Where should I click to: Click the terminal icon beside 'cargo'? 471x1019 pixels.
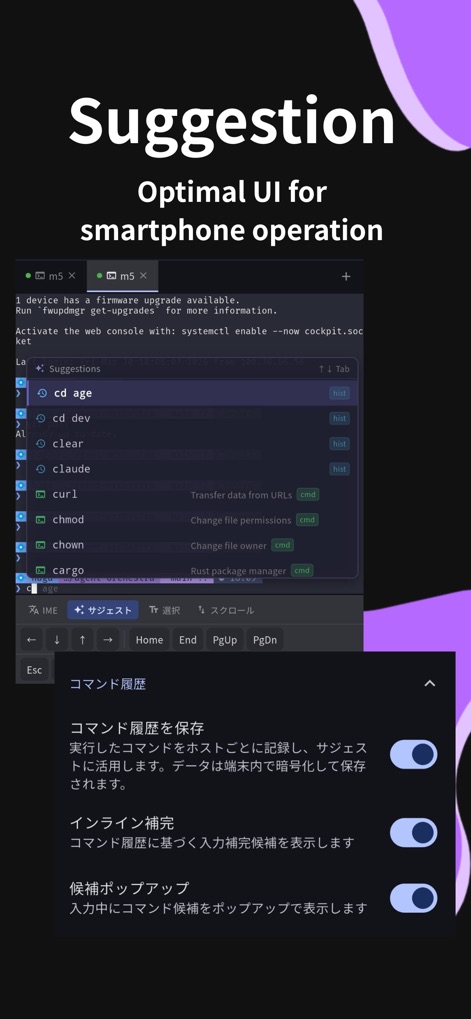click(x=40, y=571)
